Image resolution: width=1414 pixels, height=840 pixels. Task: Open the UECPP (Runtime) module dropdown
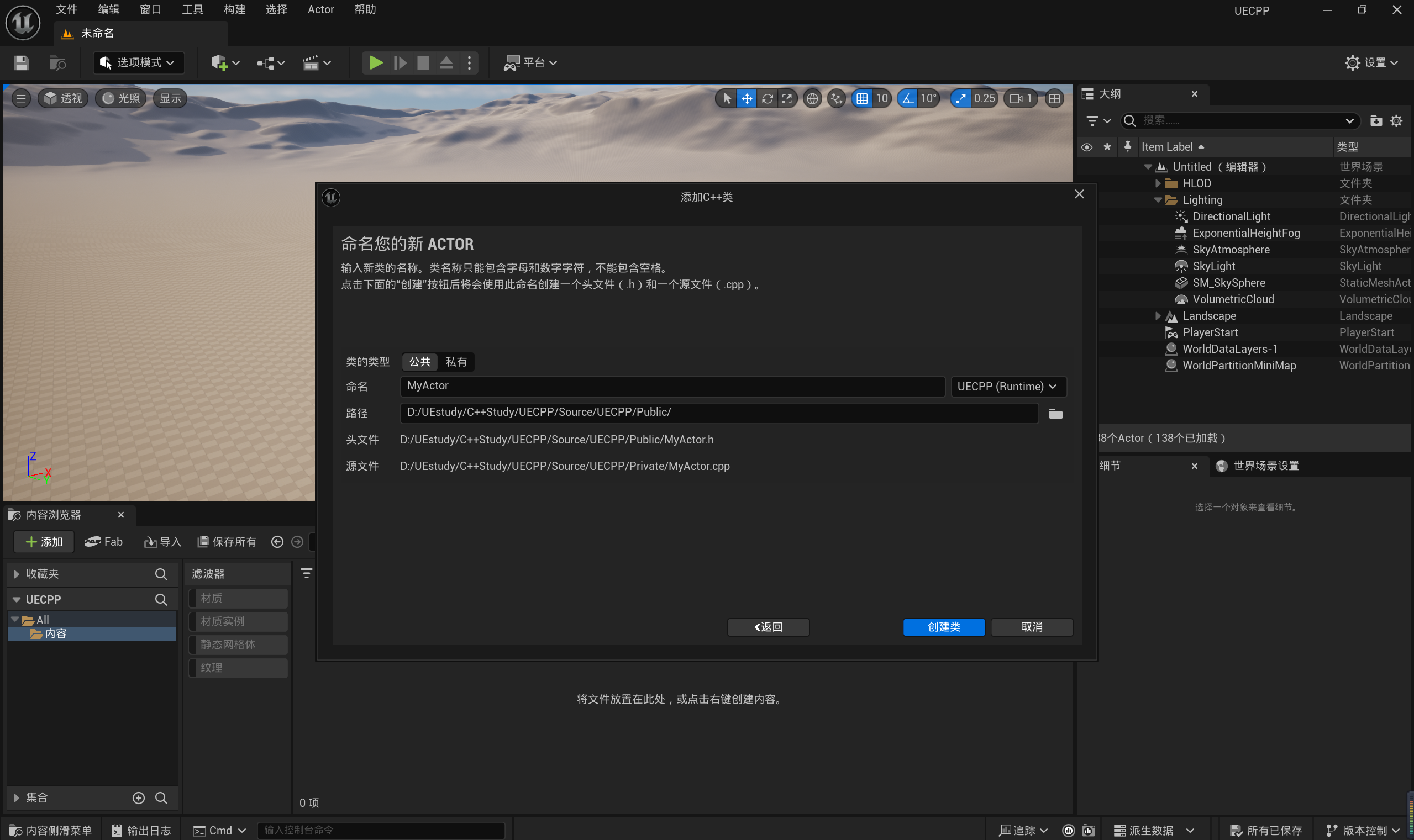point(1008,387)
